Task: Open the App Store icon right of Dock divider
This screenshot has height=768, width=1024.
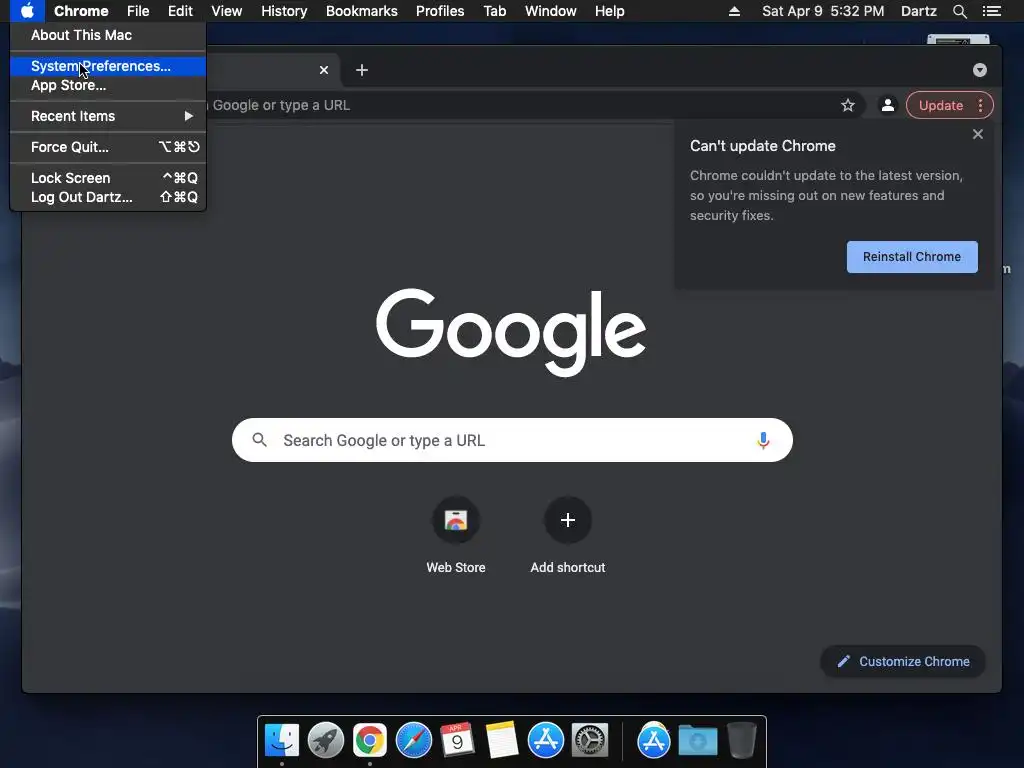Action: 654,741
